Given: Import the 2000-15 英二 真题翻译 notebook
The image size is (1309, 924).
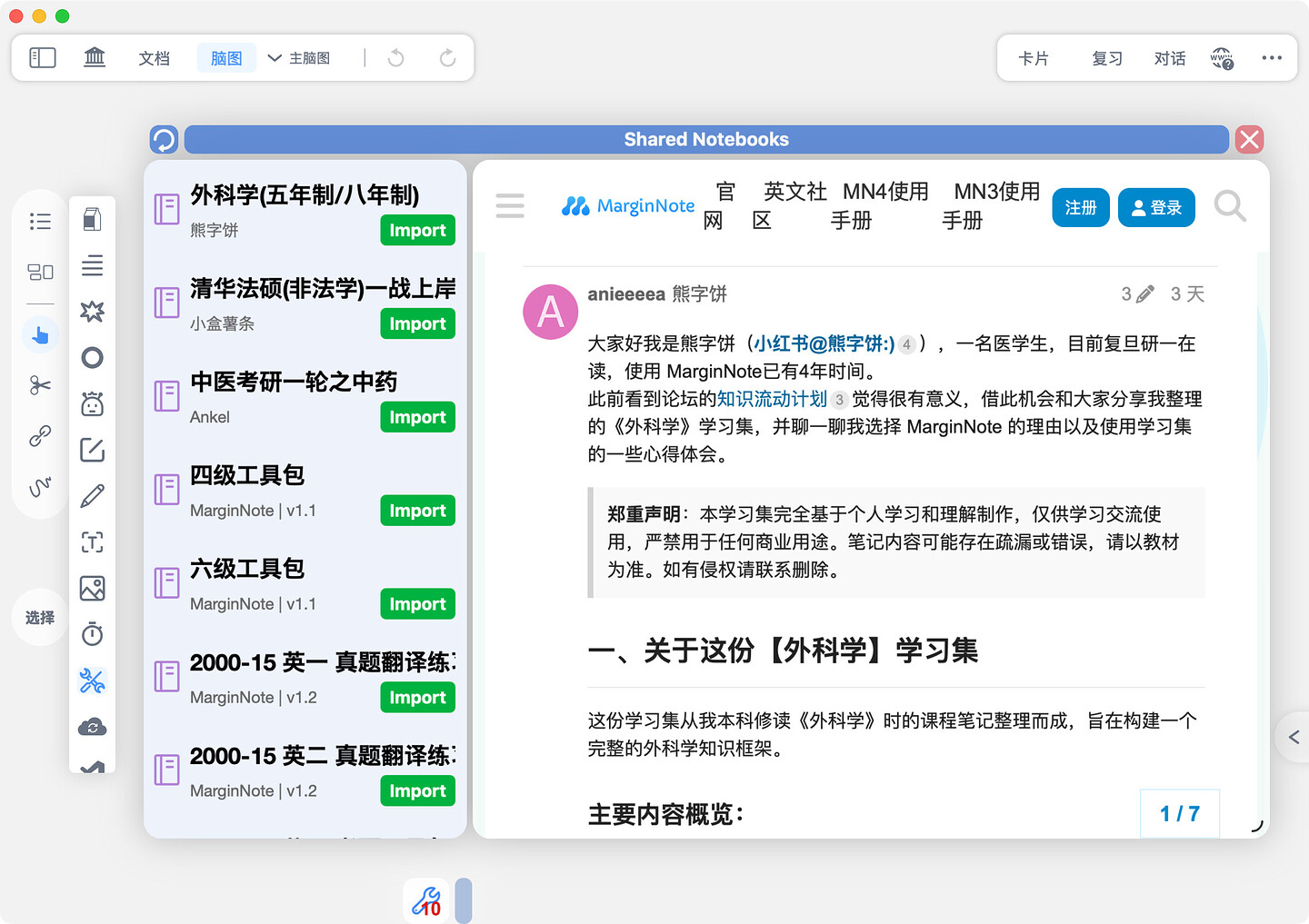Looking at the screenshot, I should 418,791.
